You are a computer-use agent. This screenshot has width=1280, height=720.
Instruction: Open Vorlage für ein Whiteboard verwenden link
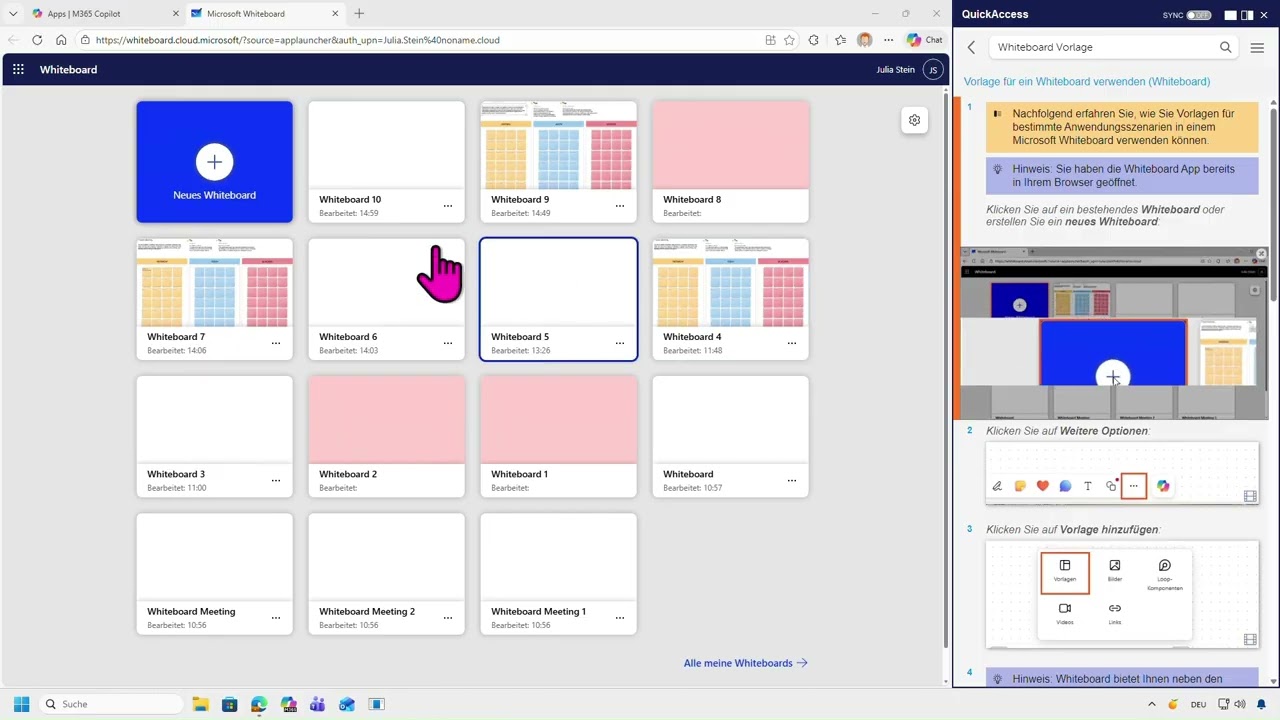click(x=1087, y=81)
